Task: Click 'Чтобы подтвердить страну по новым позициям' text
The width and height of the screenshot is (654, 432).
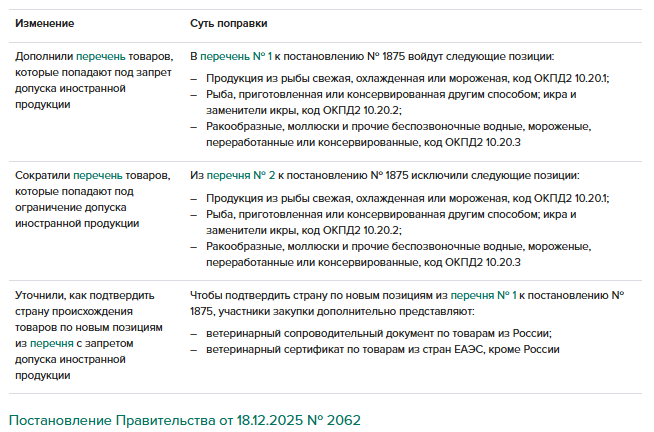Action: click(x=407, y=304)
